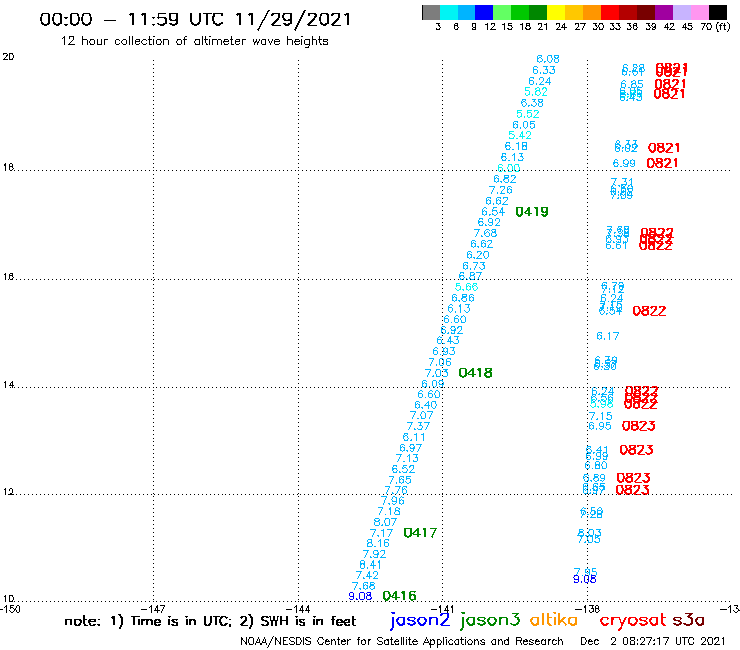This screenshot has height=650, width=740.
Task: Click the wave height value 6.33
Action: pyautogui.click(x=544, y=70)
